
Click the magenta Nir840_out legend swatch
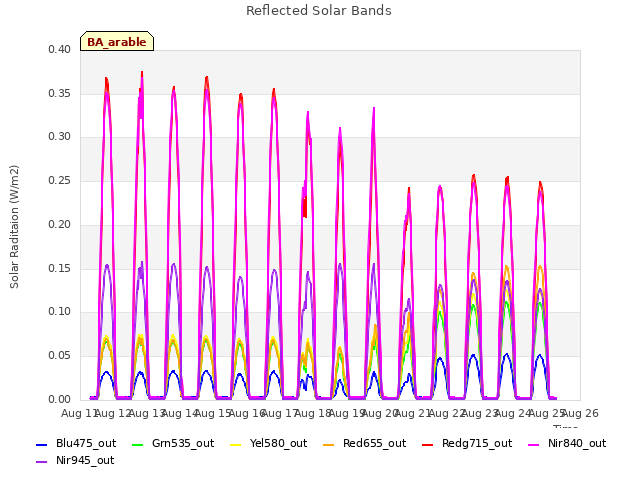click(x=534, y=444)
